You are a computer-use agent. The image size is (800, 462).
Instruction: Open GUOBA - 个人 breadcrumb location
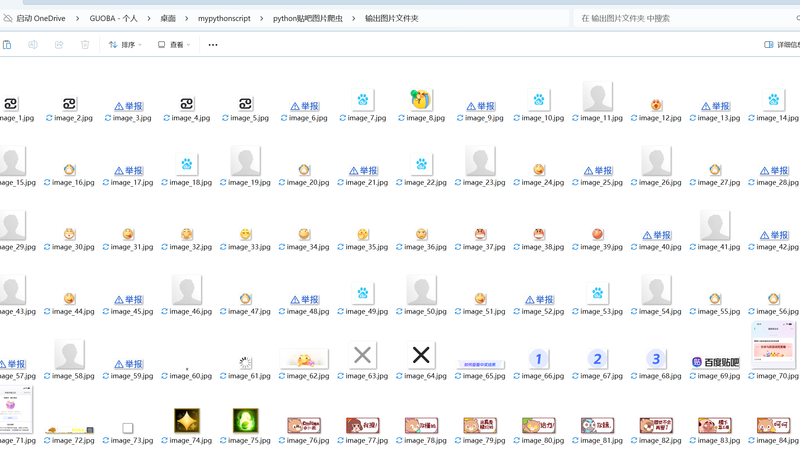tap(114, 18)
